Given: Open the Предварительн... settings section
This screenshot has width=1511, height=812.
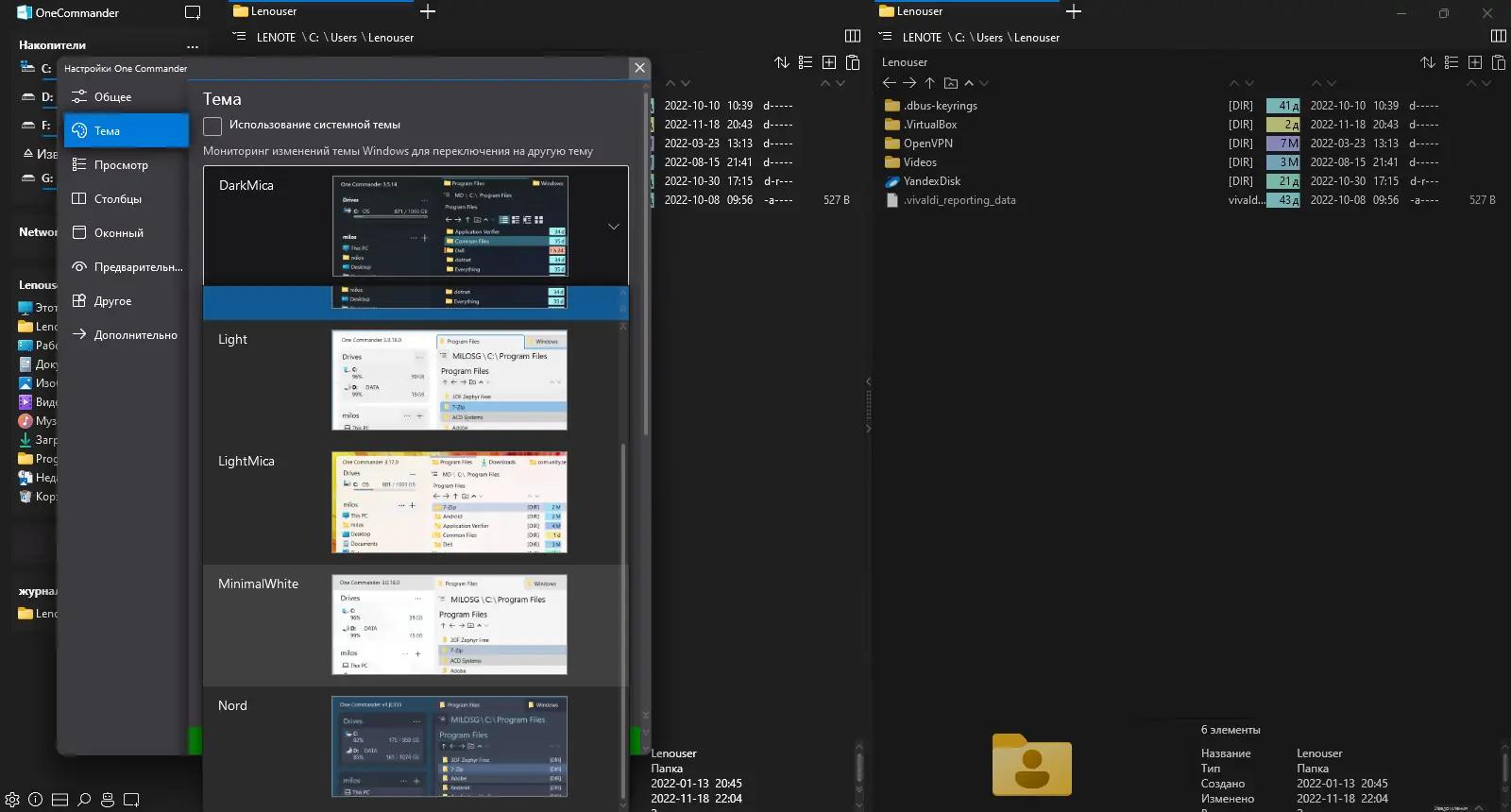Looking at the screenshot, I should pos(127,267).
